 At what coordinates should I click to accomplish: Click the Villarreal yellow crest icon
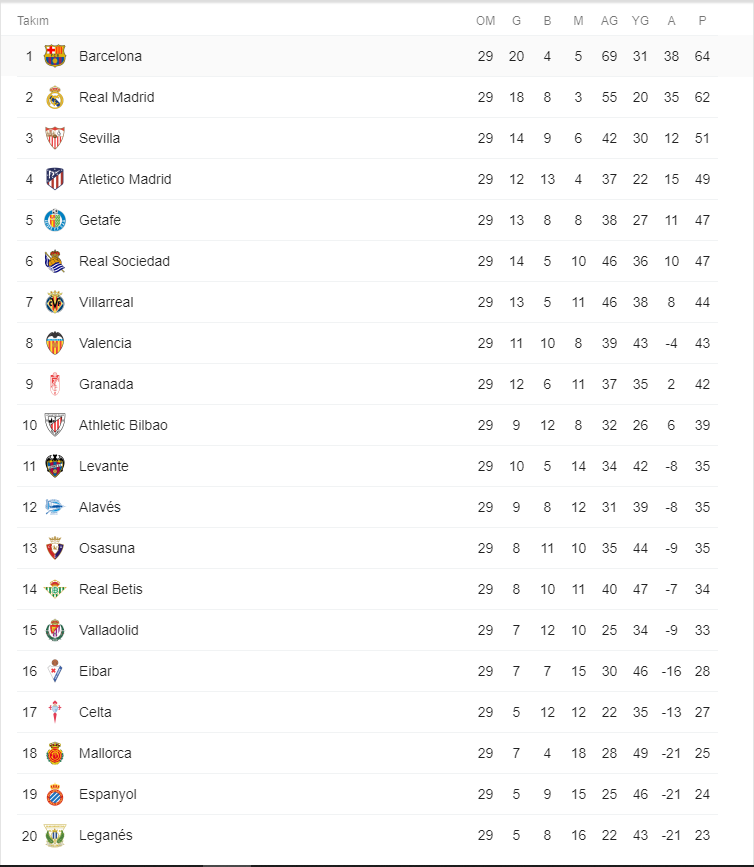click(x=55, y=302)
